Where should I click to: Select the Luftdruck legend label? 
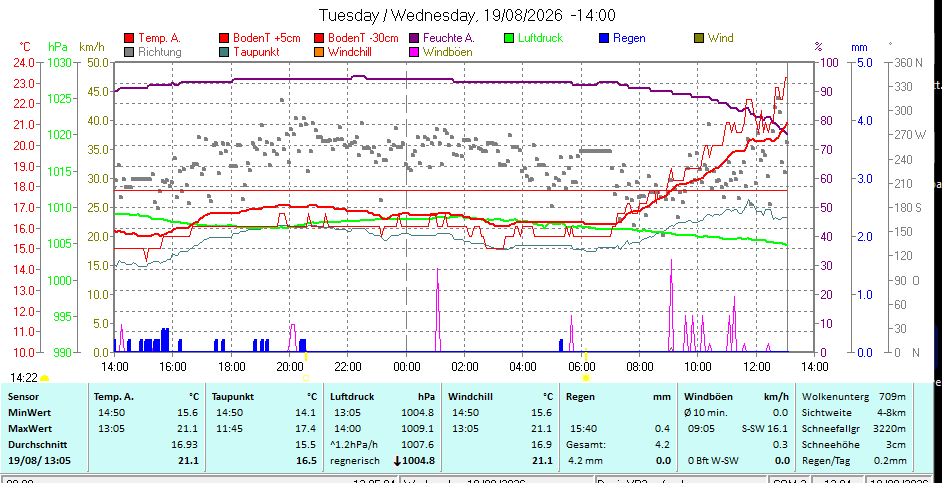540,38
